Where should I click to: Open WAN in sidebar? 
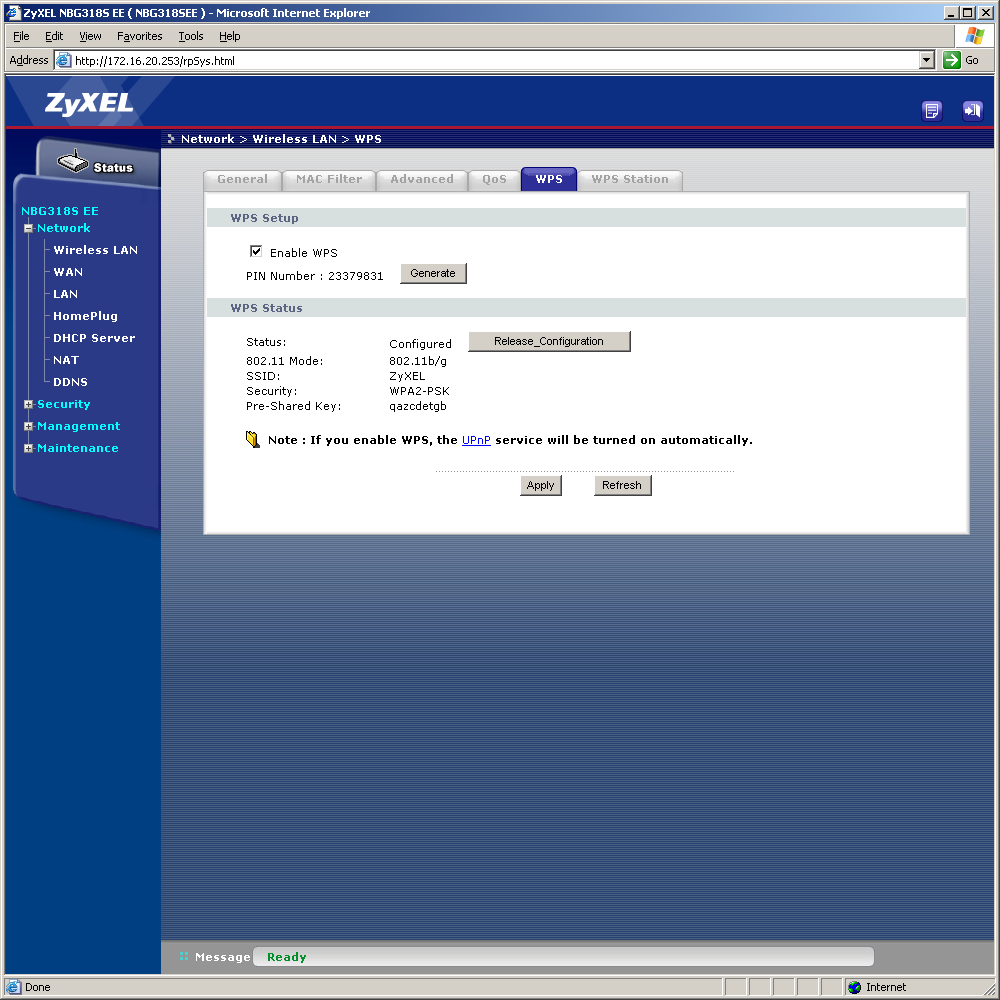point(68,272)
